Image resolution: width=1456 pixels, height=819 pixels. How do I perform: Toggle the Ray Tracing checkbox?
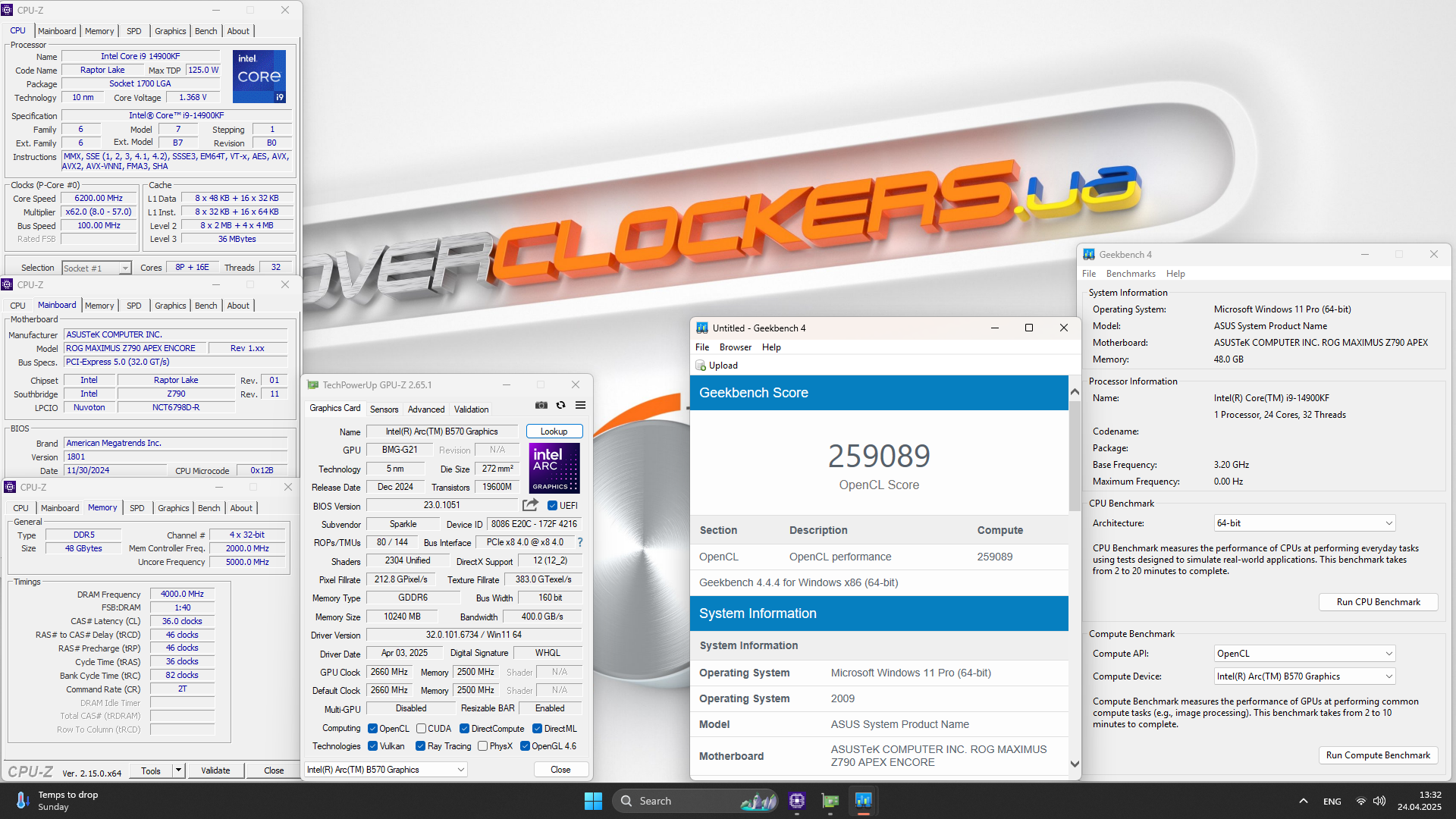(420, 746)
